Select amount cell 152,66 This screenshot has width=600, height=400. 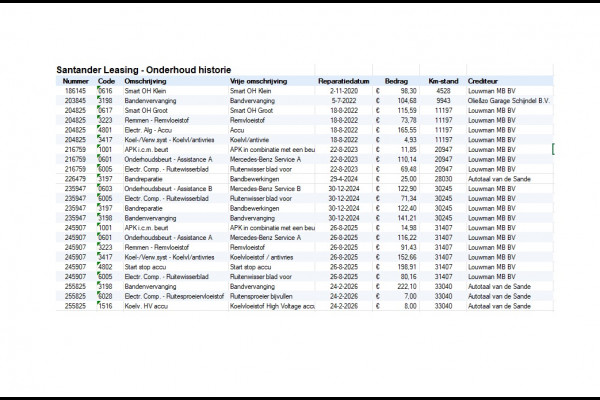(406, 257)
